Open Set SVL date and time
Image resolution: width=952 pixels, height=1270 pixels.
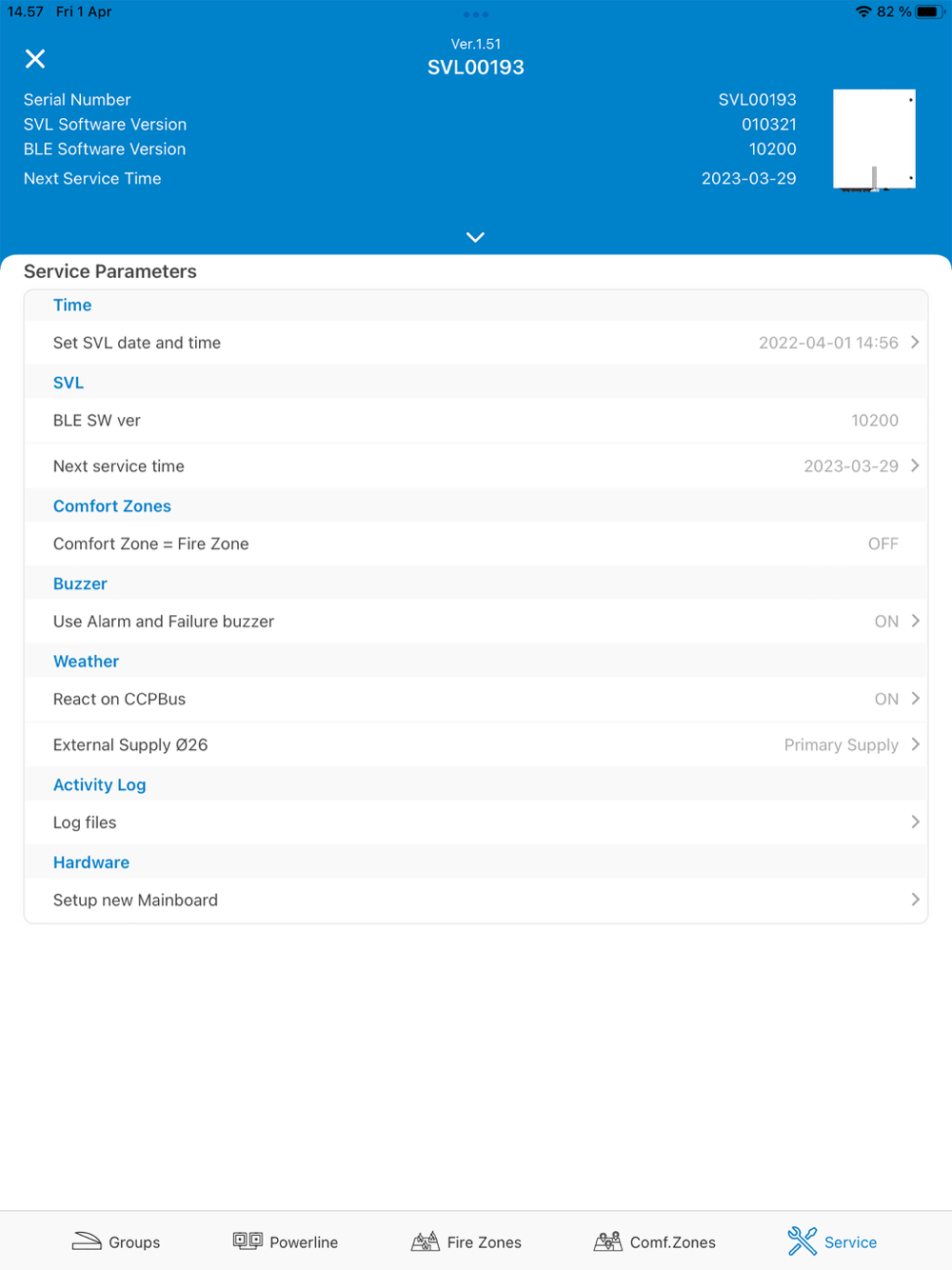coord(476,343)
